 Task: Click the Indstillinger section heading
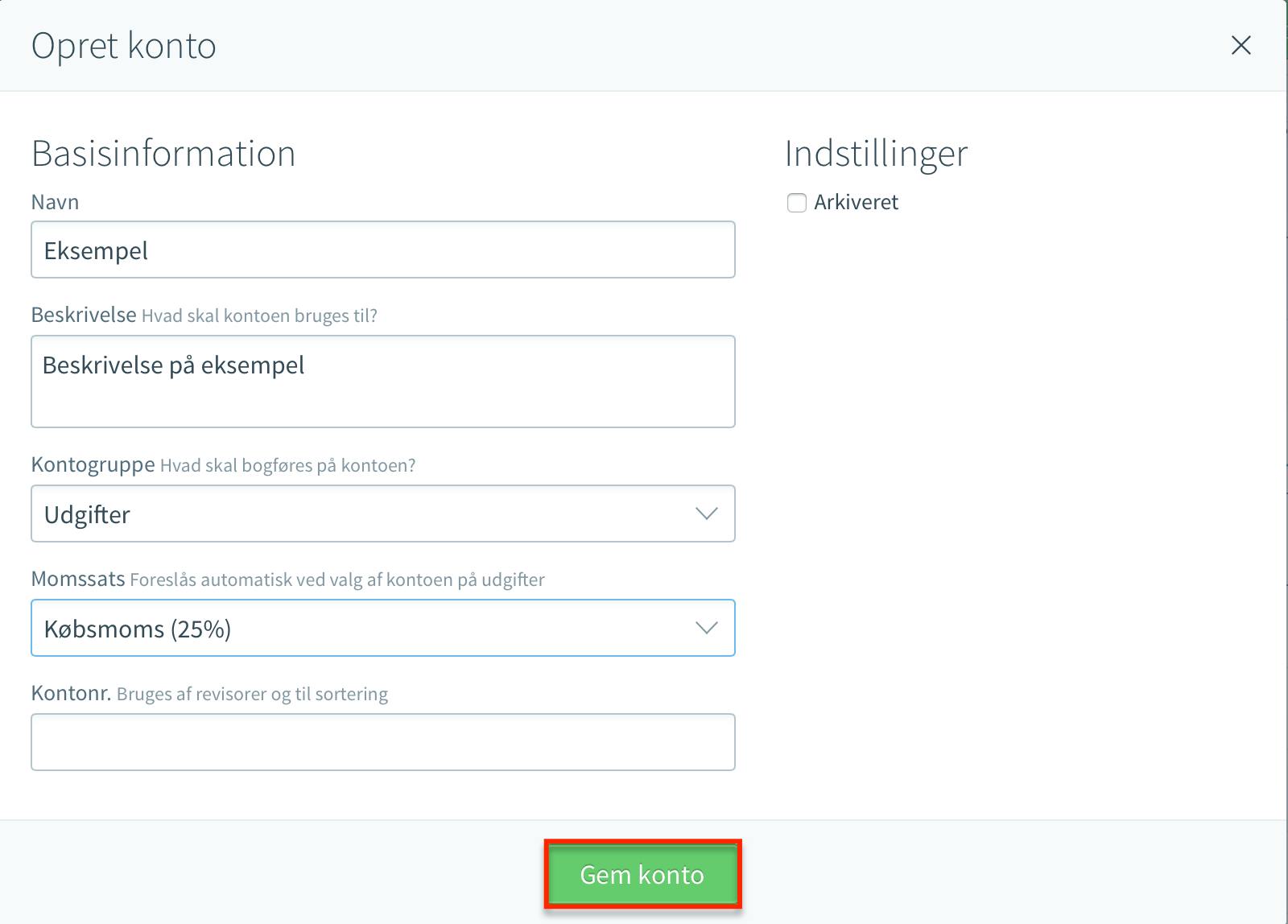click(876, 154)
